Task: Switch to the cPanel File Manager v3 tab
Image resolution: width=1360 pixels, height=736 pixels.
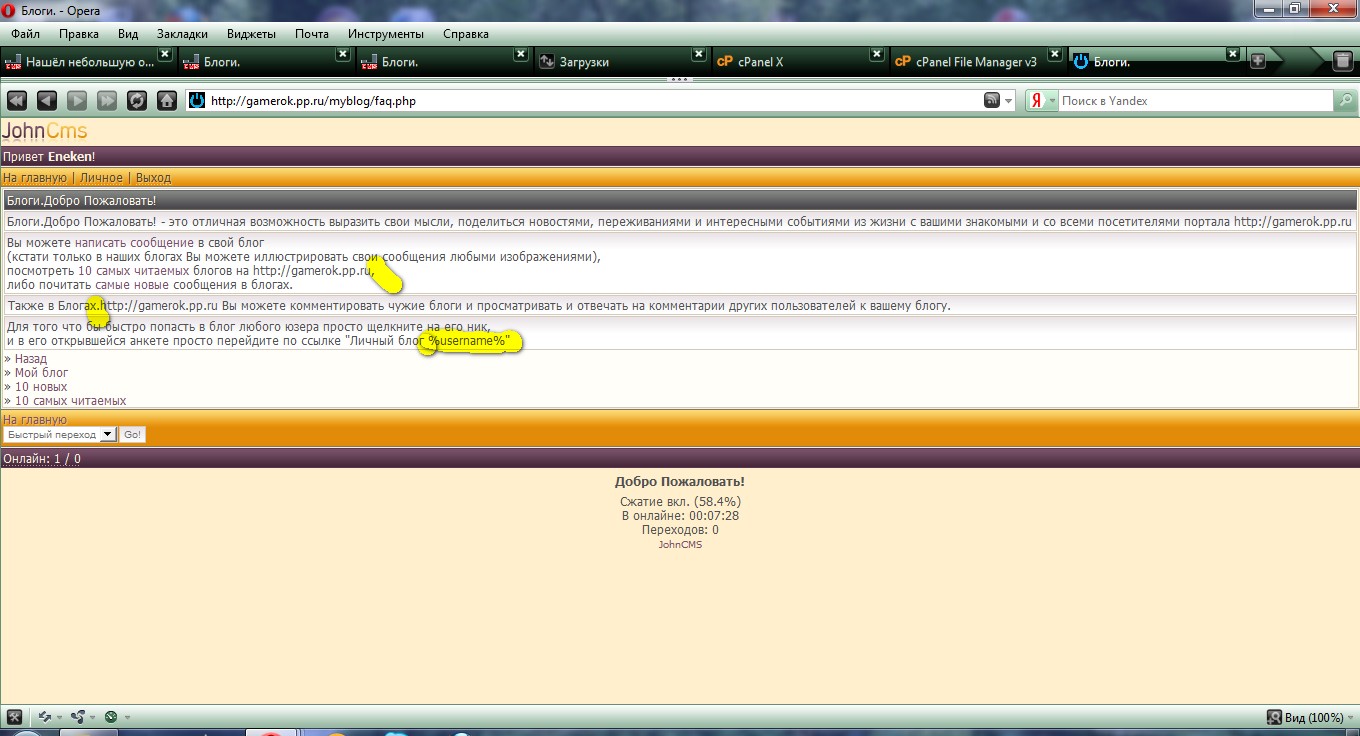Action: click(x=978, y=62)
